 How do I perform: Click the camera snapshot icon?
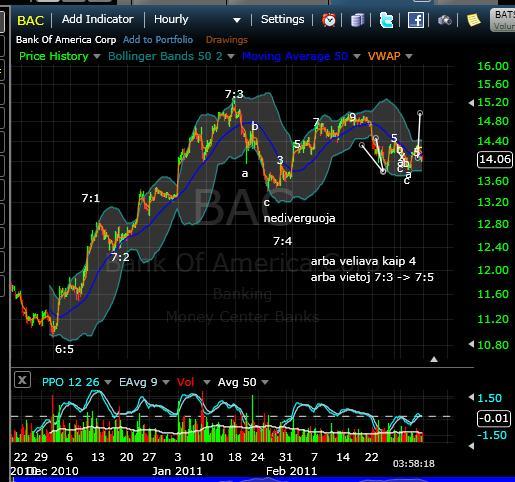pos(445,21)
